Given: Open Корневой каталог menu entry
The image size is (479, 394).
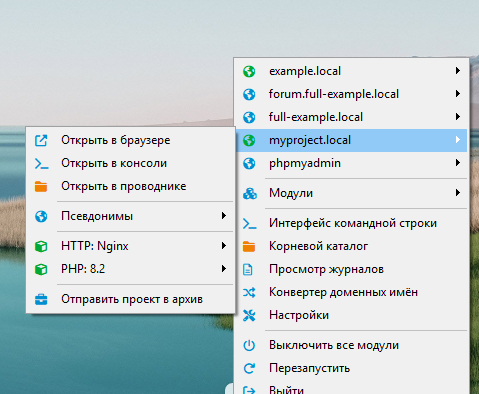Looking at the screenshot, I should tap(352, 246).
